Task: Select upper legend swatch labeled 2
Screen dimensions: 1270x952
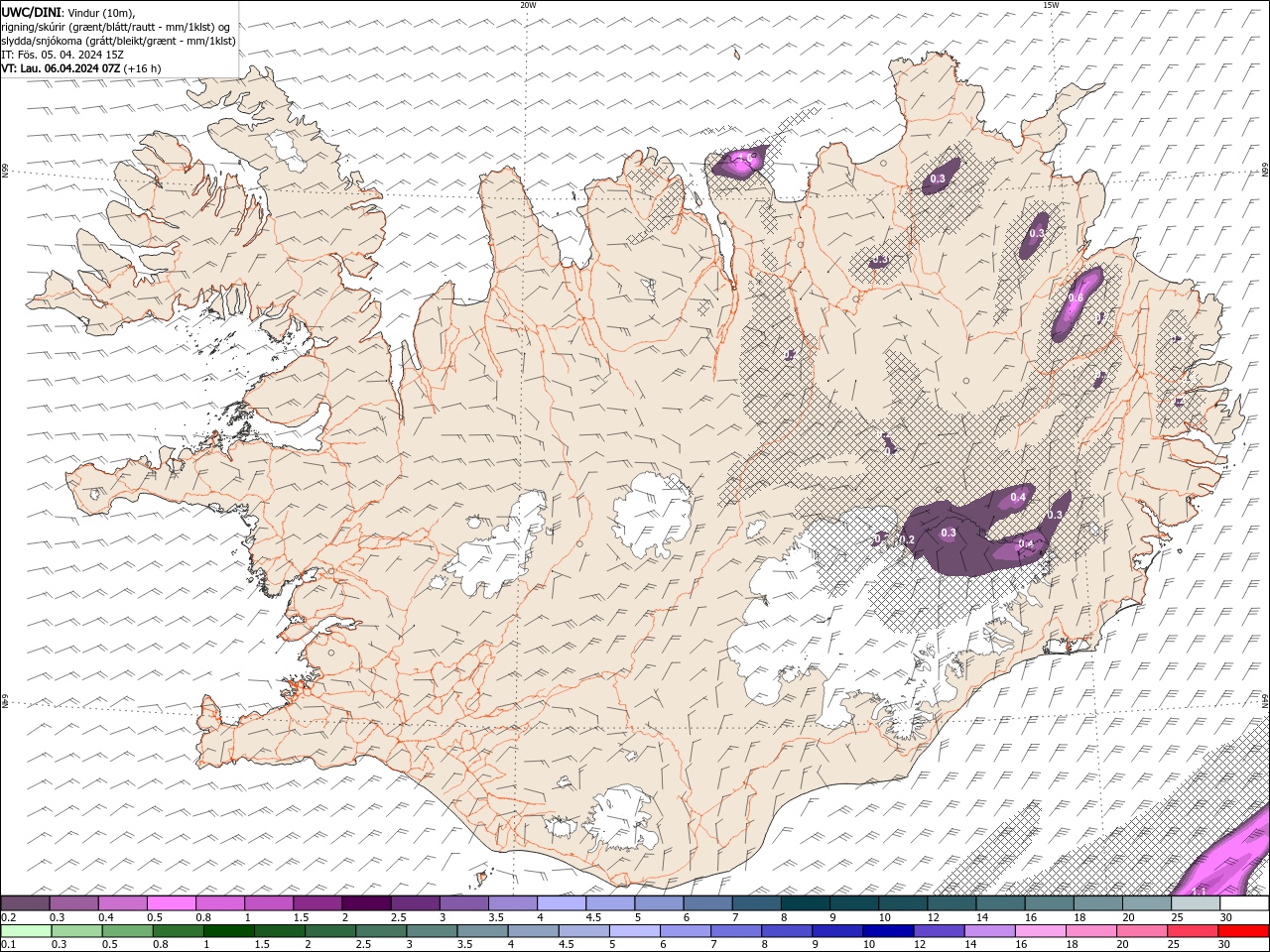Action: click(x=366, y=903)
